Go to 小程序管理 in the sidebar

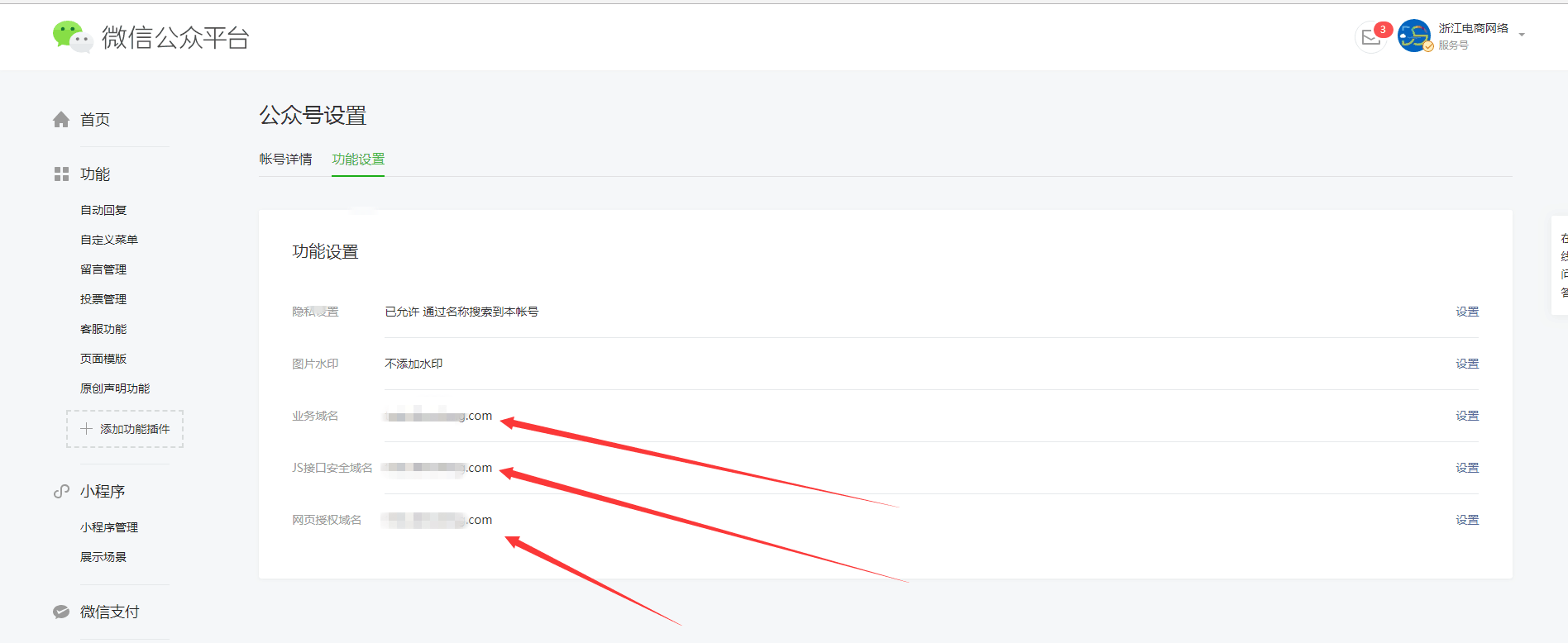pyautogui.click(x=109, y=528)
